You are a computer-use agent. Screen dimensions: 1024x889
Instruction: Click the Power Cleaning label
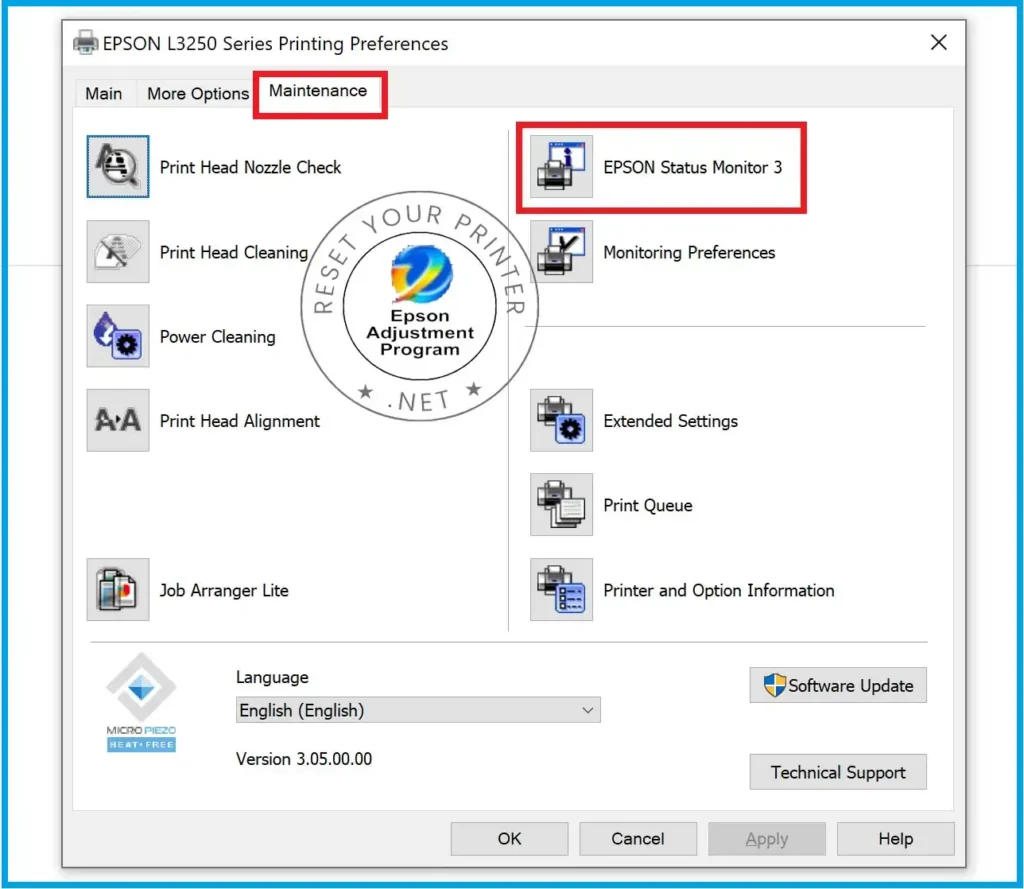[x=217, y=336]
